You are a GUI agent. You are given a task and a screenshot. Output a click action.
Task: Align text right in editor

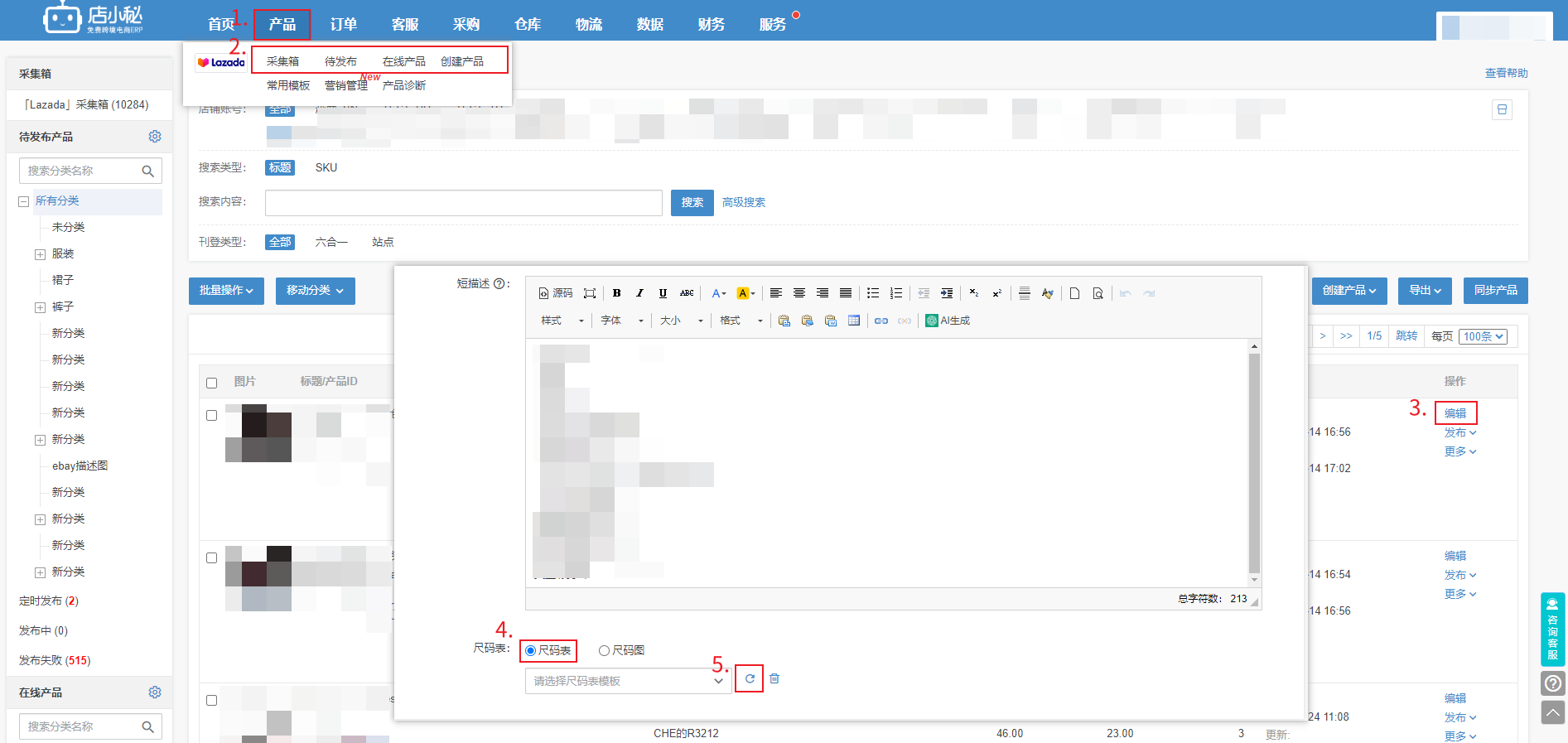coord(823,293)
